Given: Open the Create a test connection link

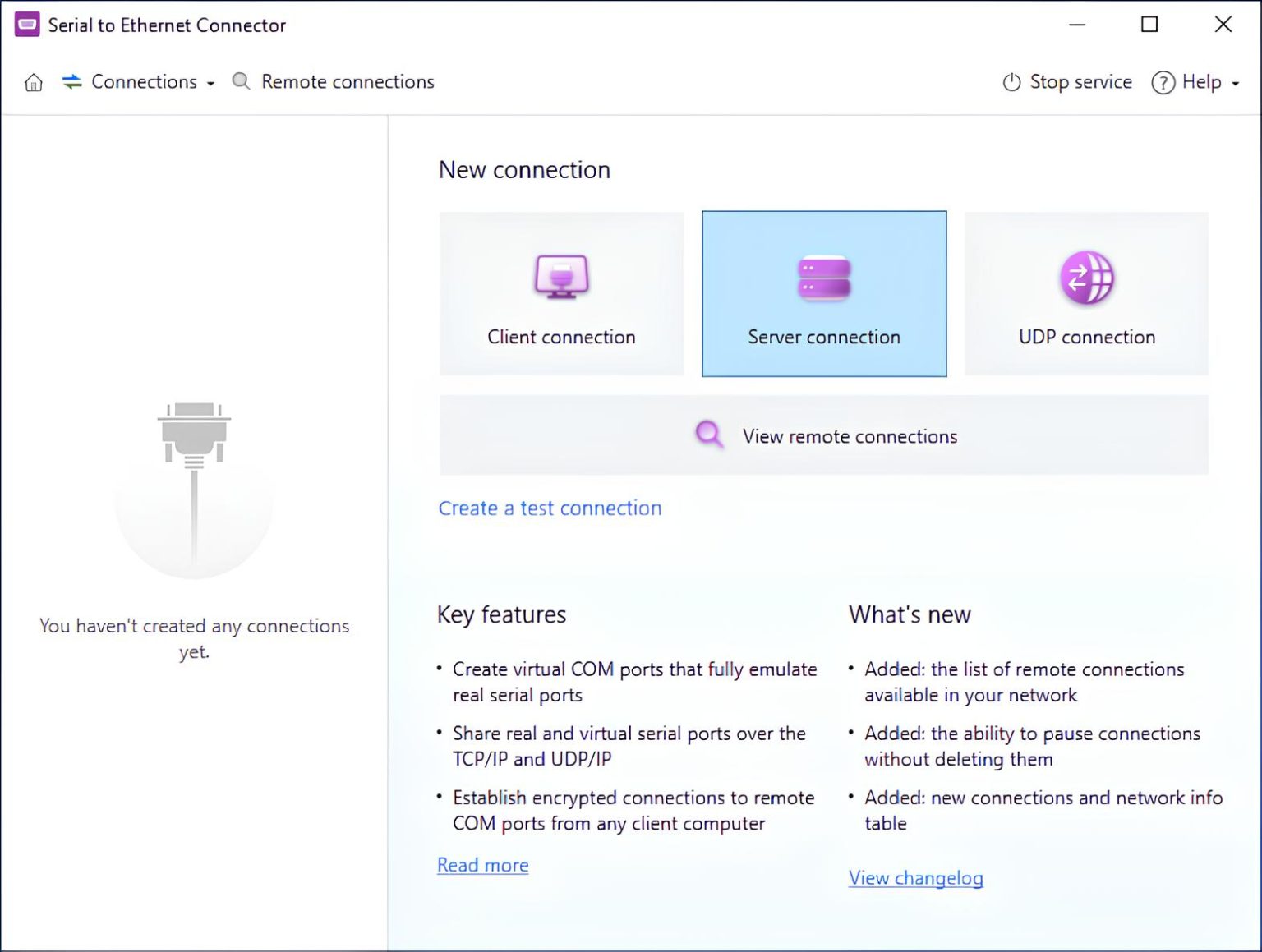Looking at the screenshot, I should click(550, 508).
